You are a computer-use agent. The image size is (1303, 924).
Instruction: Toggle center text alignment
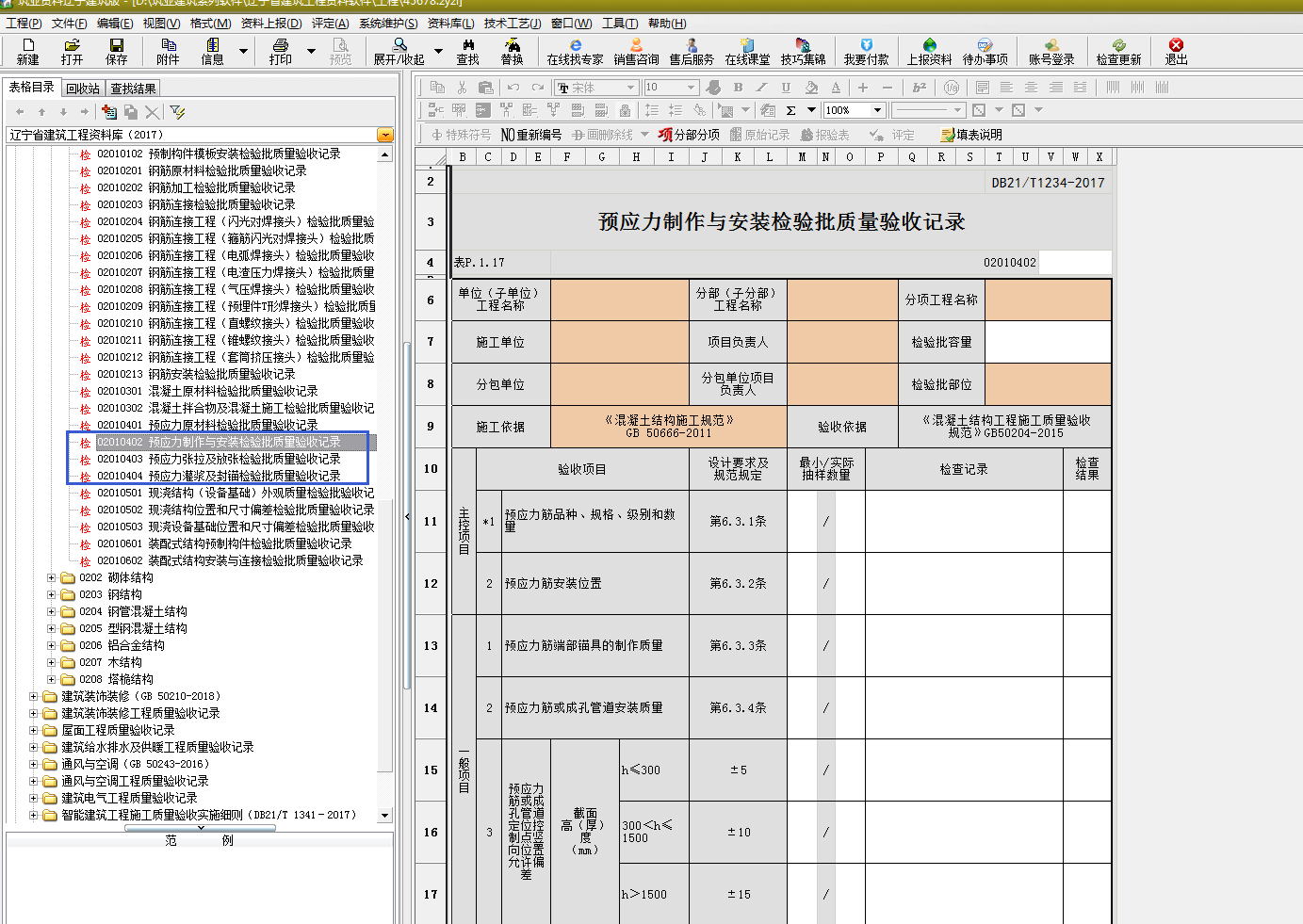click(x=1031, y=88)
